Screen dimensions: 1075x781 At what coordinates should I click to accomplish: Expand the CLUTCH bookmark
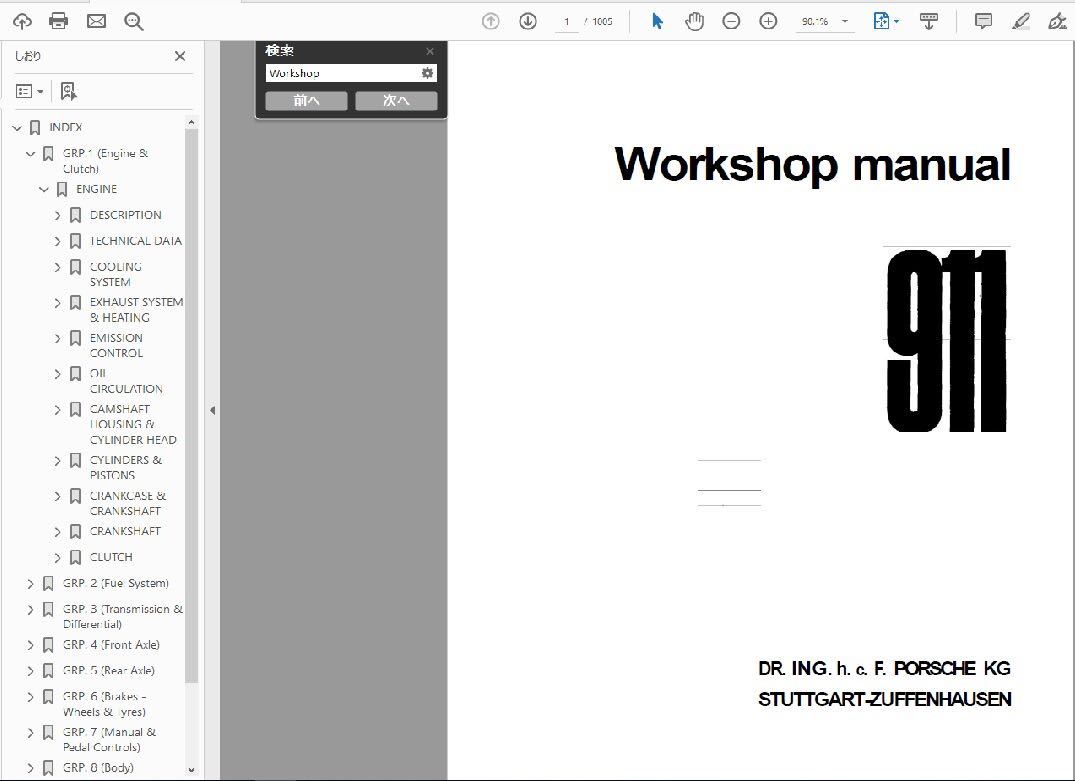point(58,557)
